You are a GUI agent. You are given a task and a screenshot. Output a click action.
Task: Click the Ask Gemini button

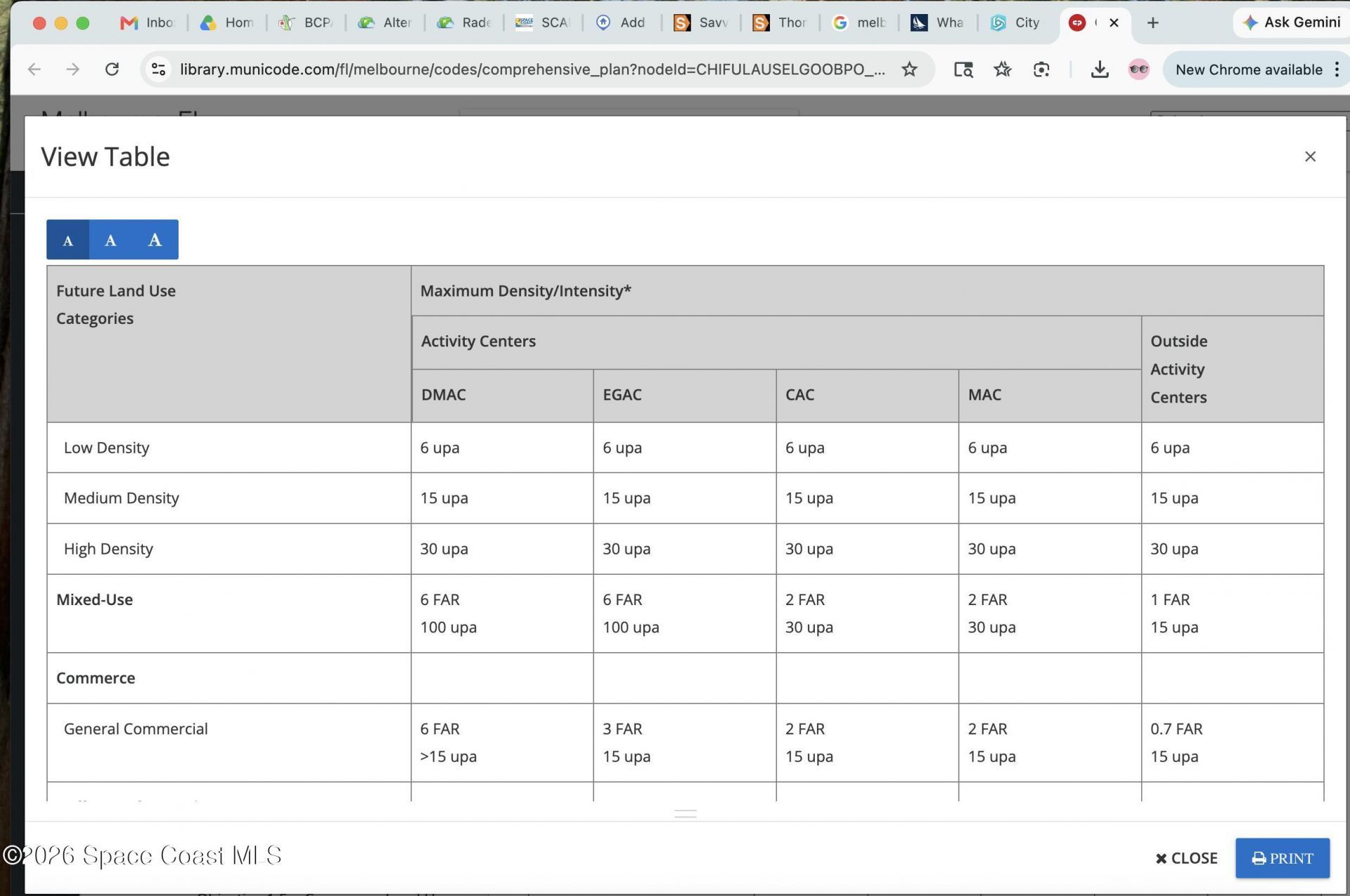pos(1291,22)
